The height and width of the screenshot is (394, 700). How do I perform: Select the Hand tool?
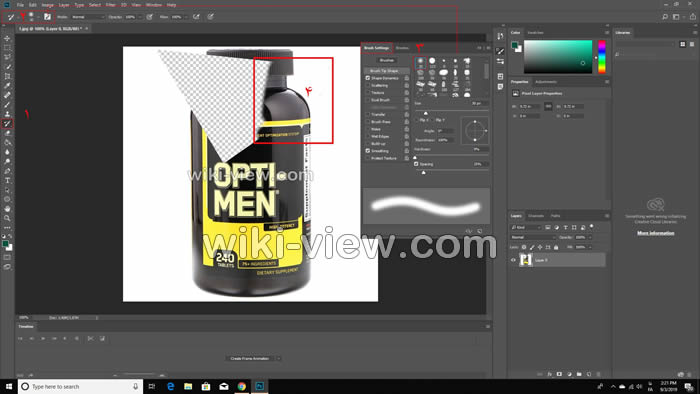coord(7,209)
